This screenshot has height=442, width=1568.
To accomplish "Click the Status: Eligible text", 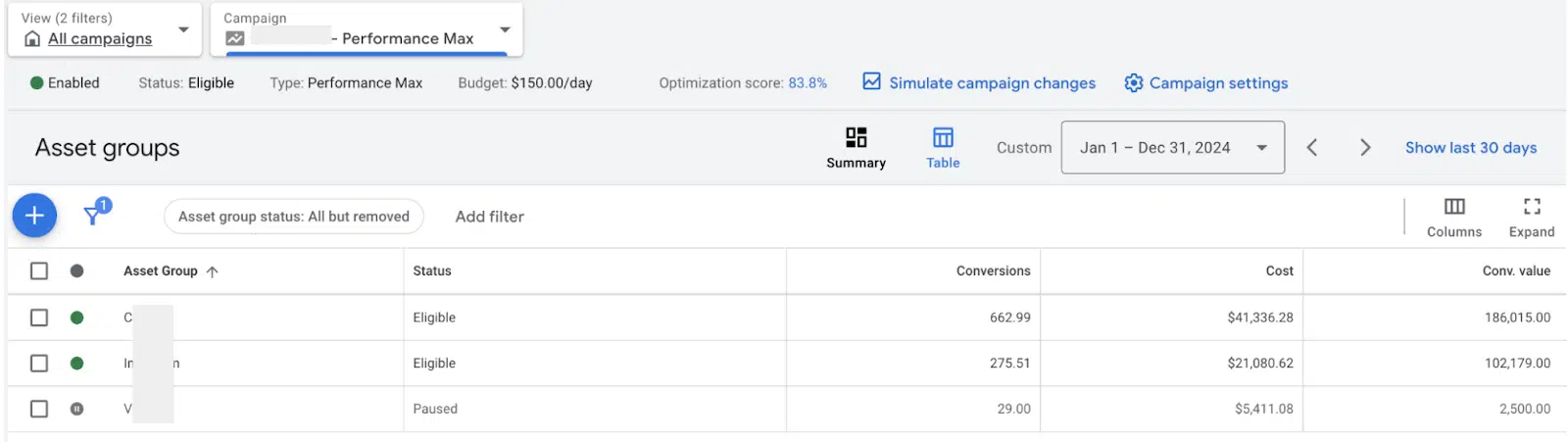I will click(x=186, y=83).
